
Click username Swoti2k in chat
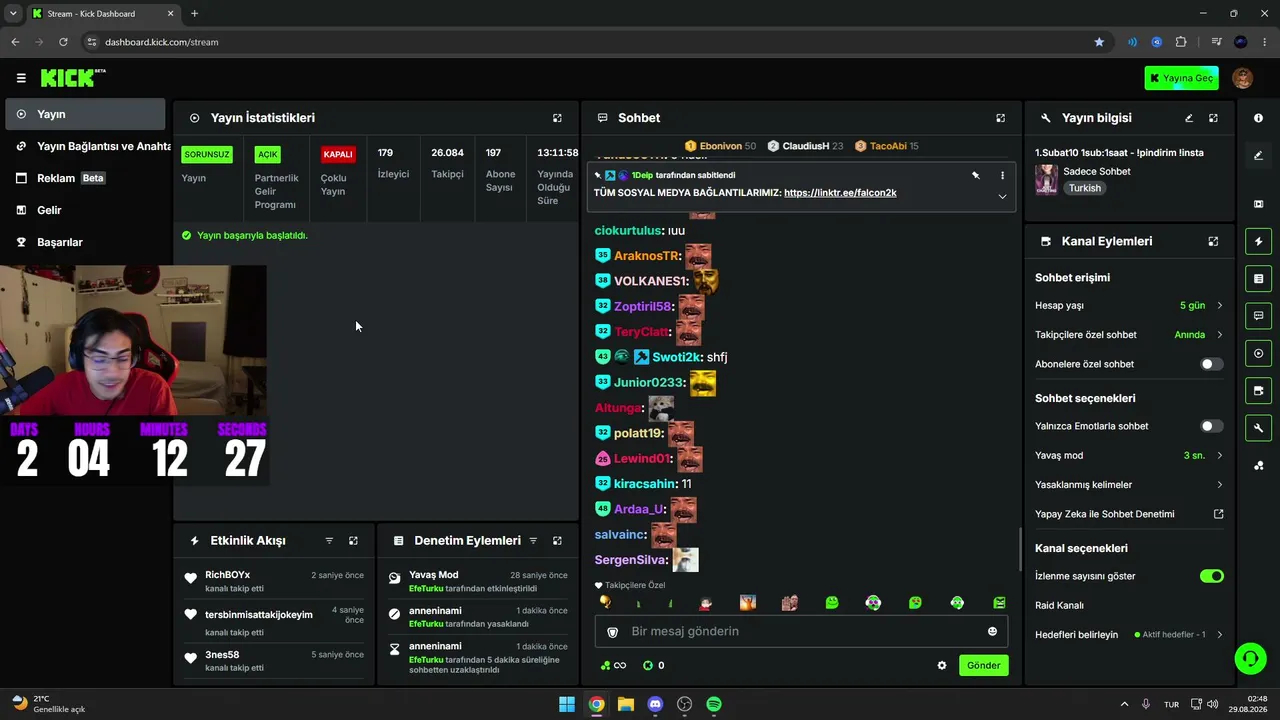tap(676, 357)
